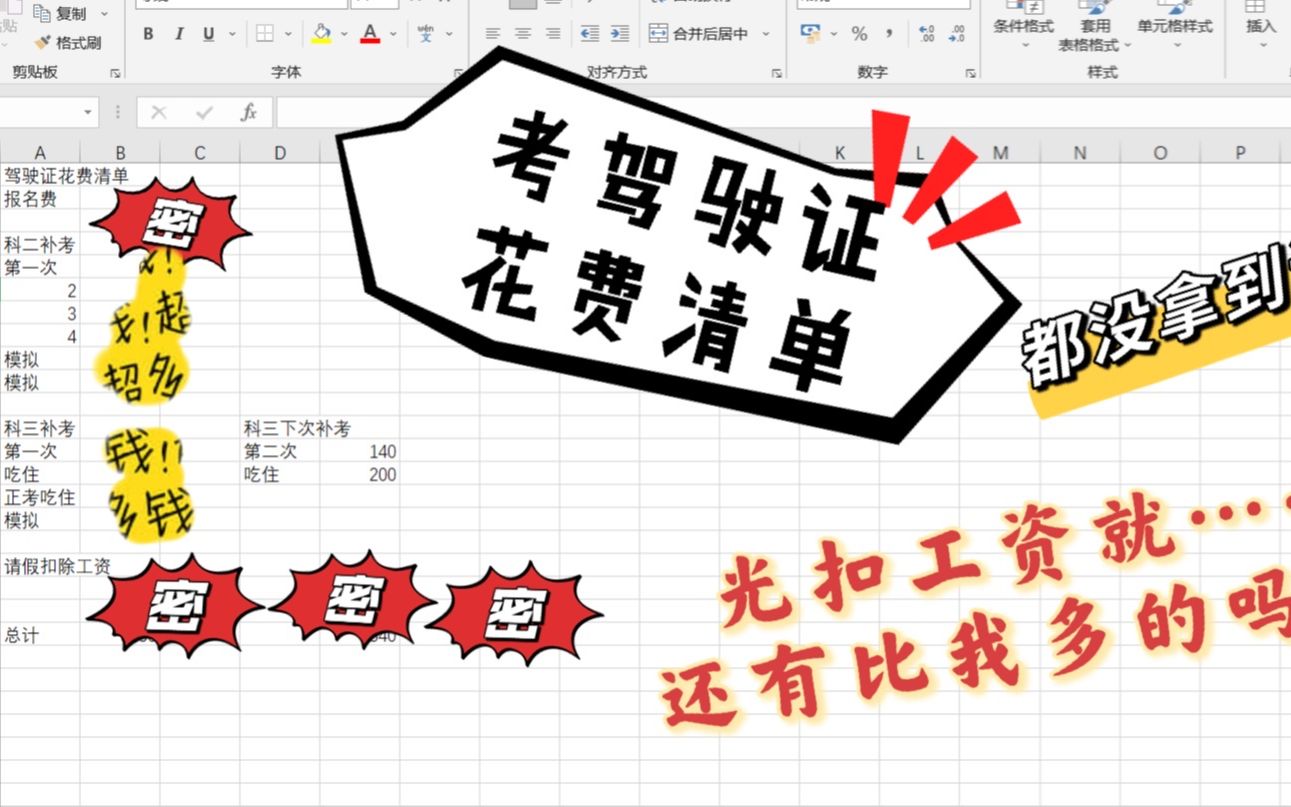Apply the red font color
Viewport: 1291px width, 807px height.
click(370, 34)
